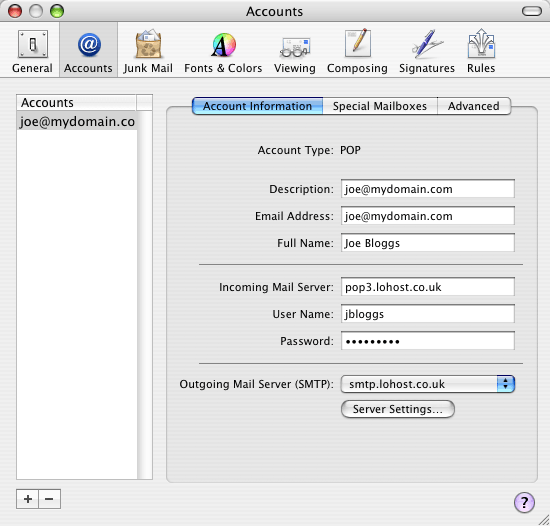Toggle toolbar with top-right pill button
The height and width of the screenshot is (526, 550).
click(532, 11)
